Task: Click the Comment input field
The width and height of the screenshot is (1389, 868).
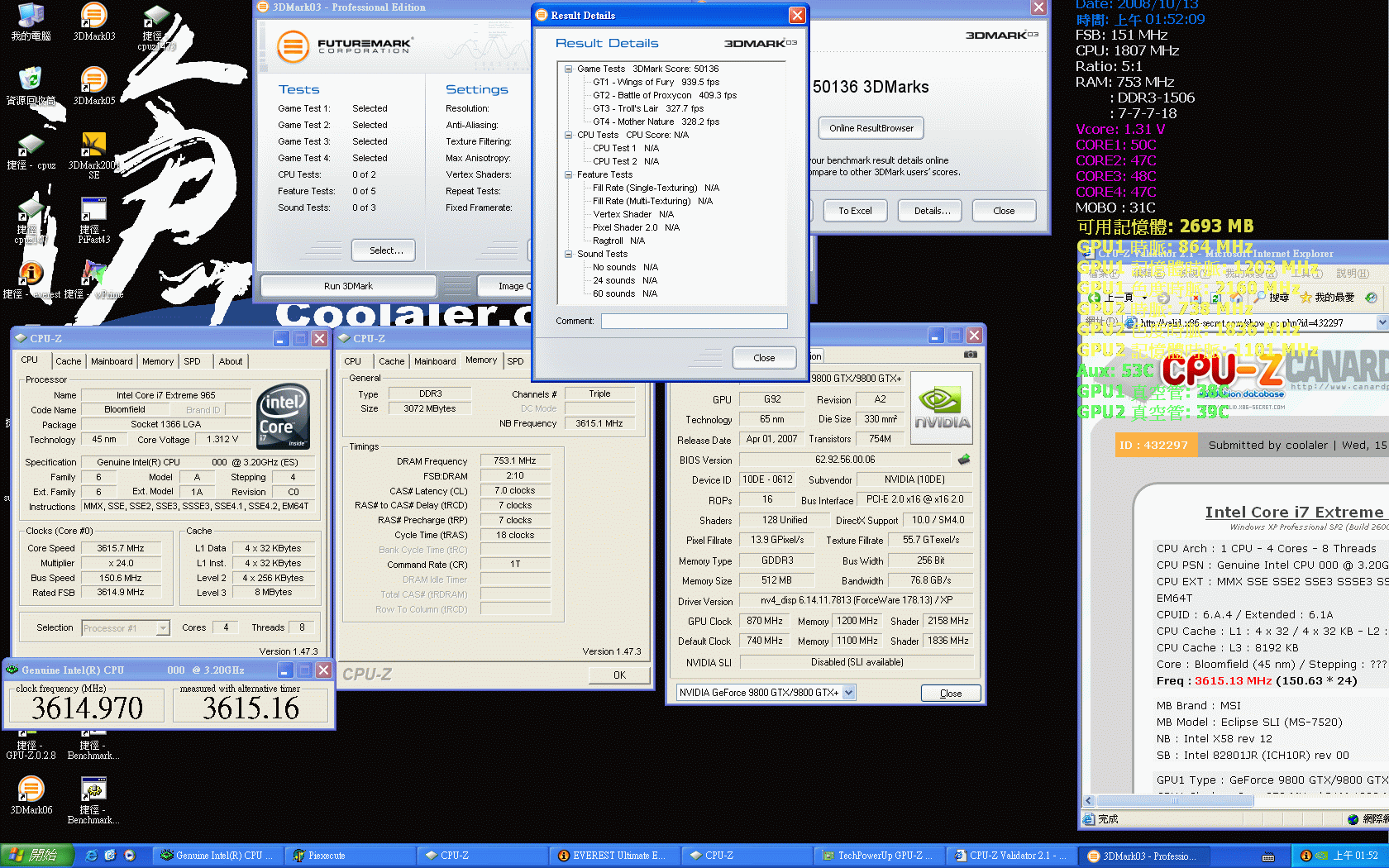Action: 694,321
